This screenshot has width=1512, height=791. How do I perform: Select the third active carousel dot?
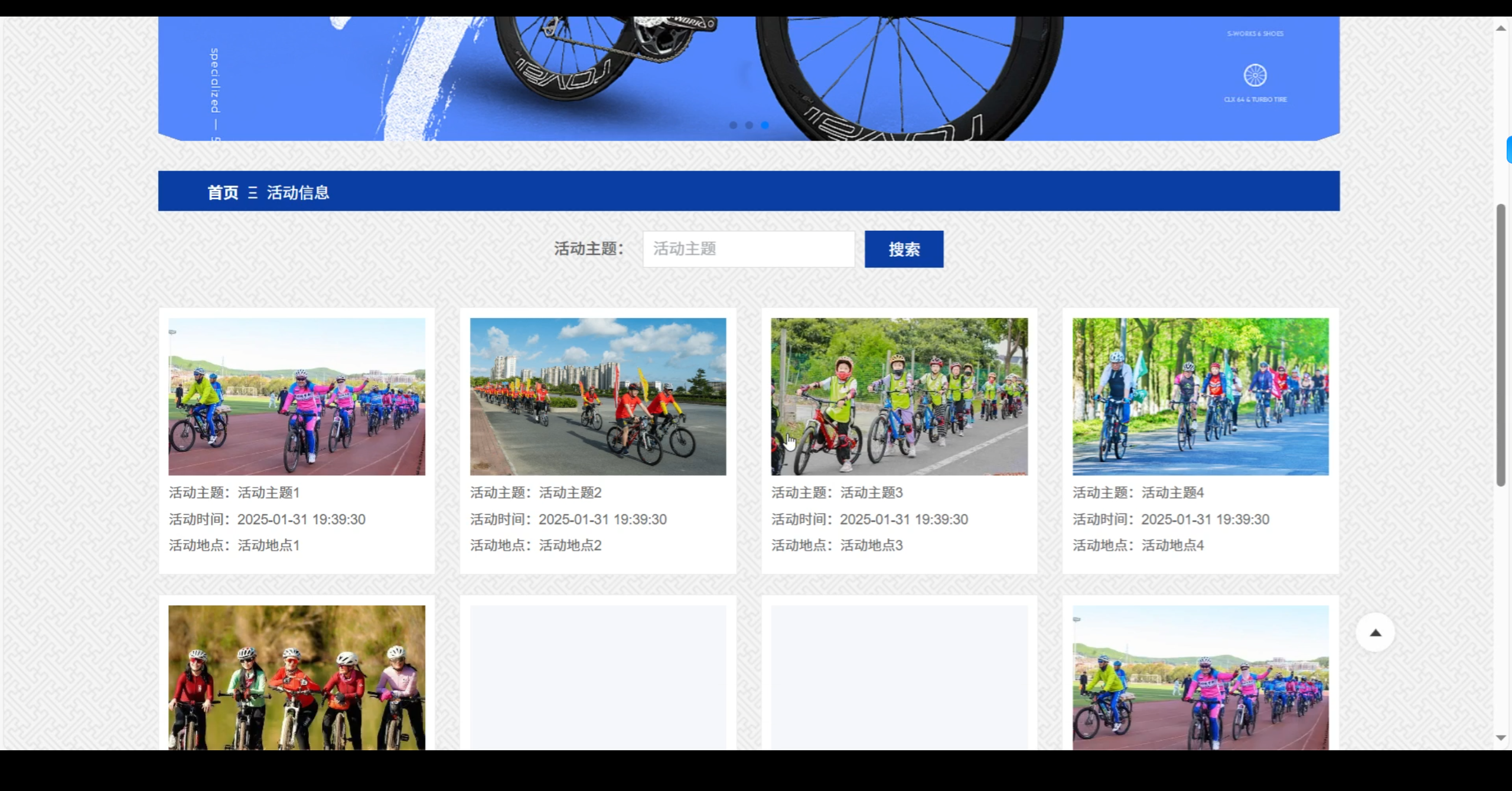[765, 125]
